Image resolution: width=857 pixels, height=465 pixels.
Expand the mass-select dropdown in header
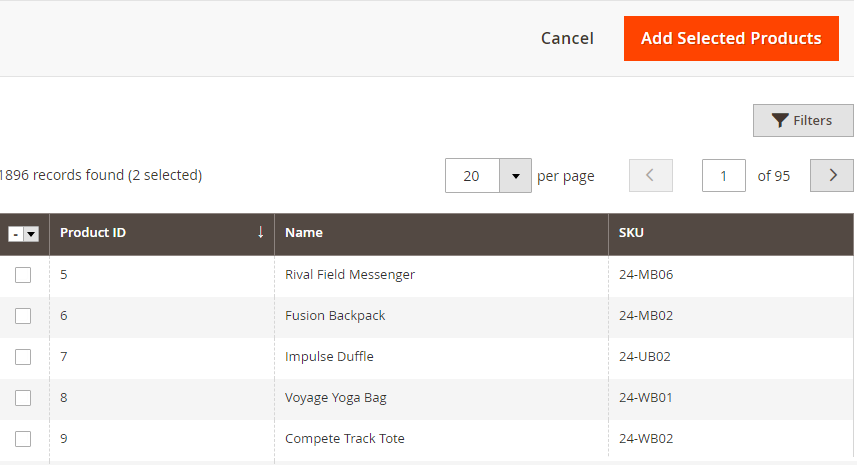(31, 233)
